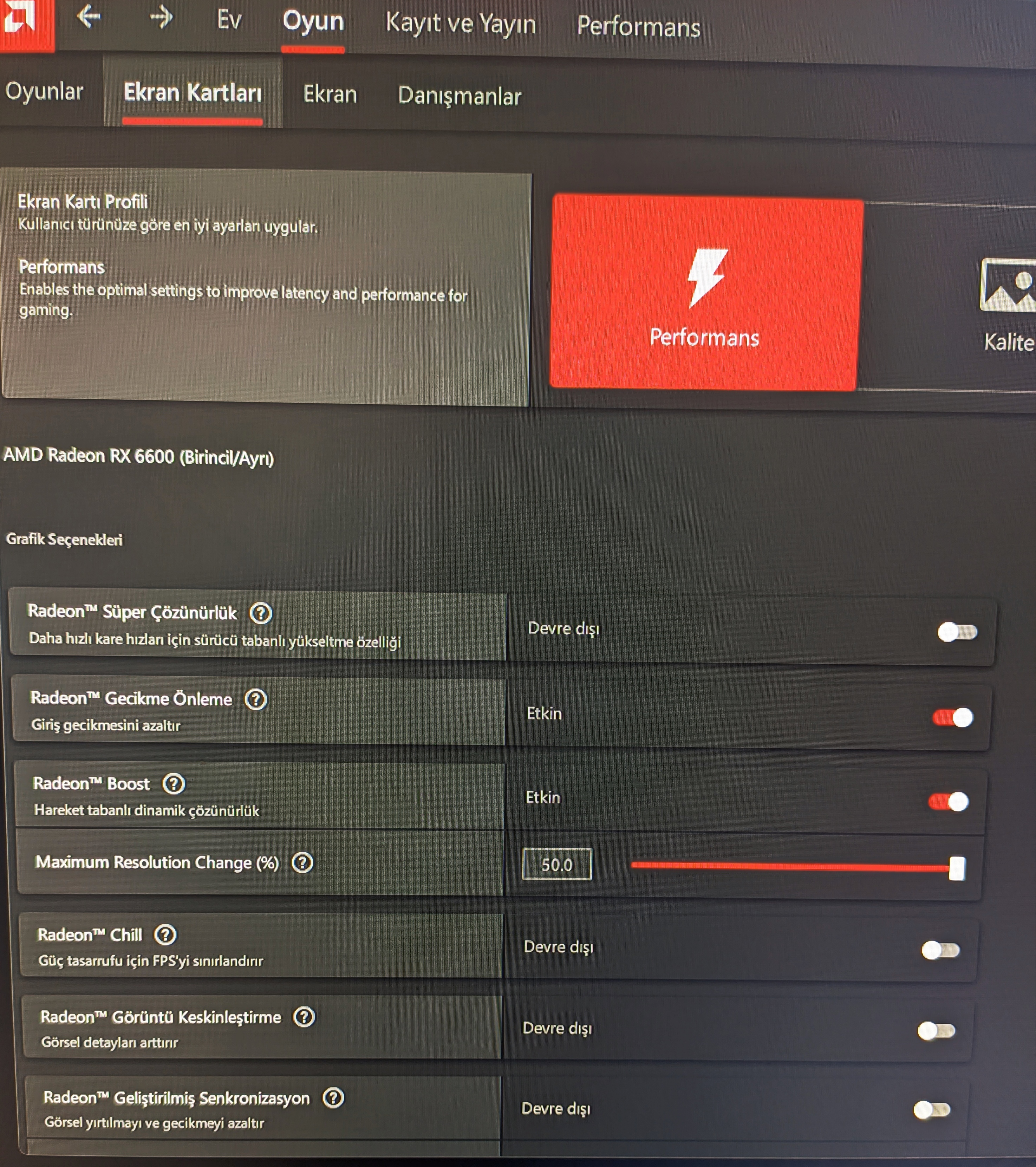This screenshot has width=1036, height=1167.
Task: Click 'Güç tasarrufu için FPS'yi sınırlandırır' text
Action: coord(151,961)
